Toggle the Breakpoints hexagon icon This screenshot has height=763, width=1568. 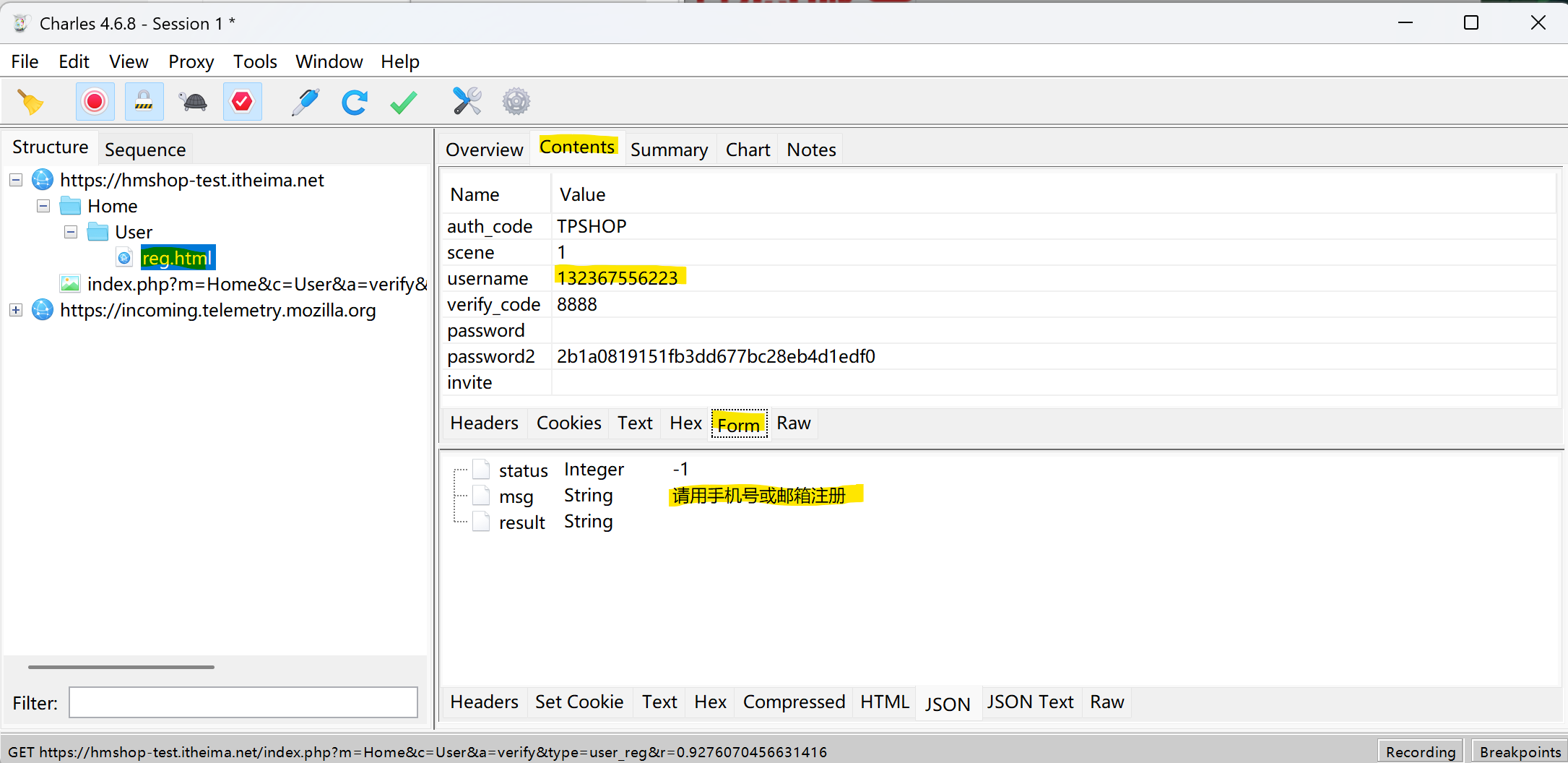point(242,102)
